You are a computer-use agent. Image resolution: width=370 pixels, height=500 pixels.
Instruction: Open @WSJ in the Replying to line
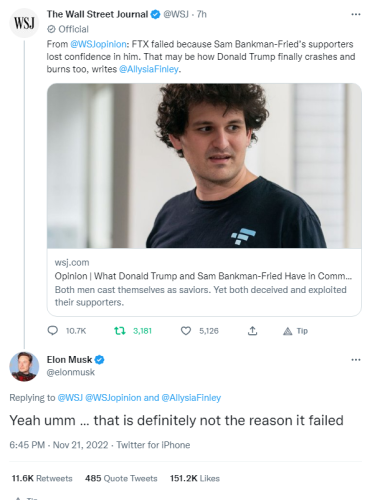pyautogui.click(x=70, y=398)
